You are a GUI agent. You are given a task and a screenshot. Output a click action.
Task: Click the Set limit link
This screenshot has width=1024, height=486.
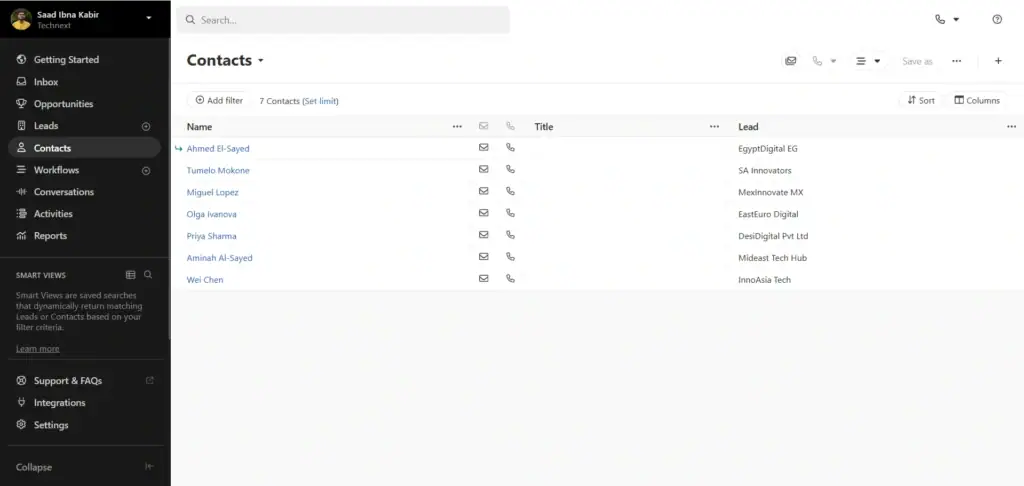tap(320, 101)
